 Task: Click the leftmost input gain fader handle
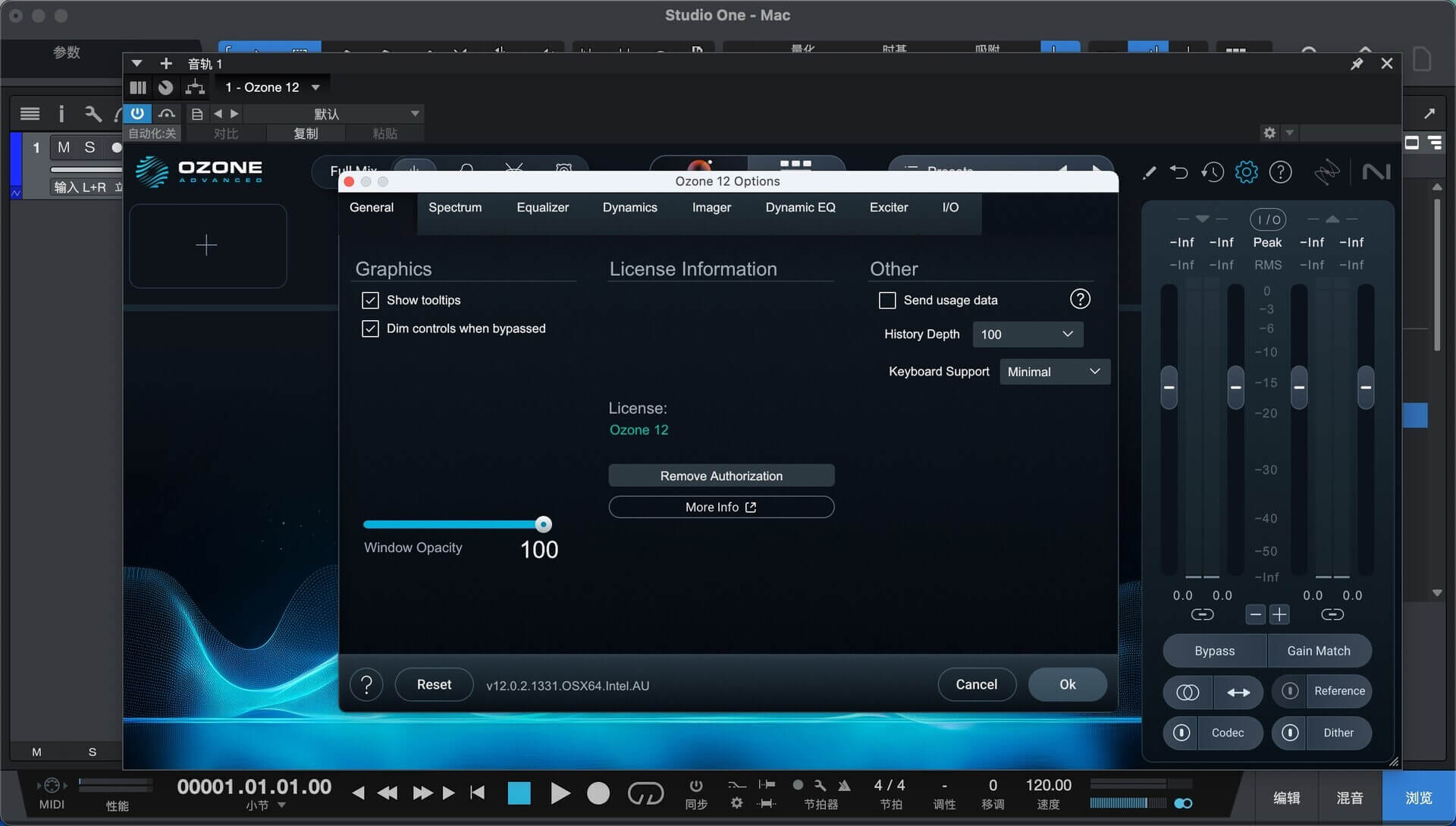point(1169,388)
